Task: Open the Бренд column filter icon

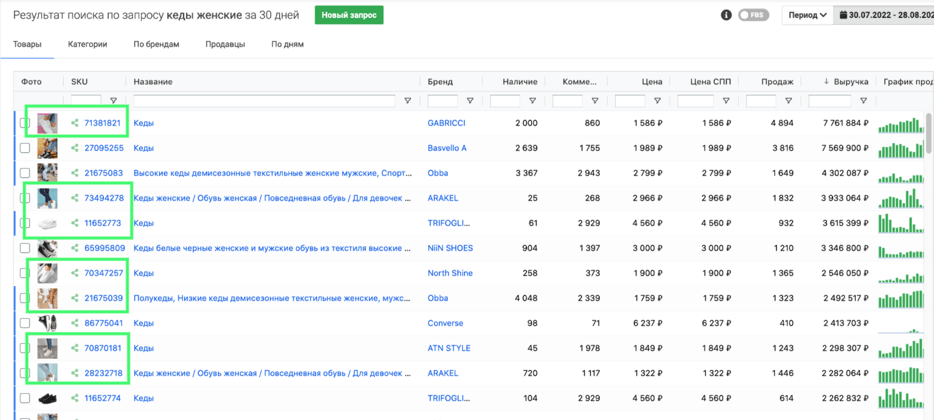Action: (x=470, y=101)
